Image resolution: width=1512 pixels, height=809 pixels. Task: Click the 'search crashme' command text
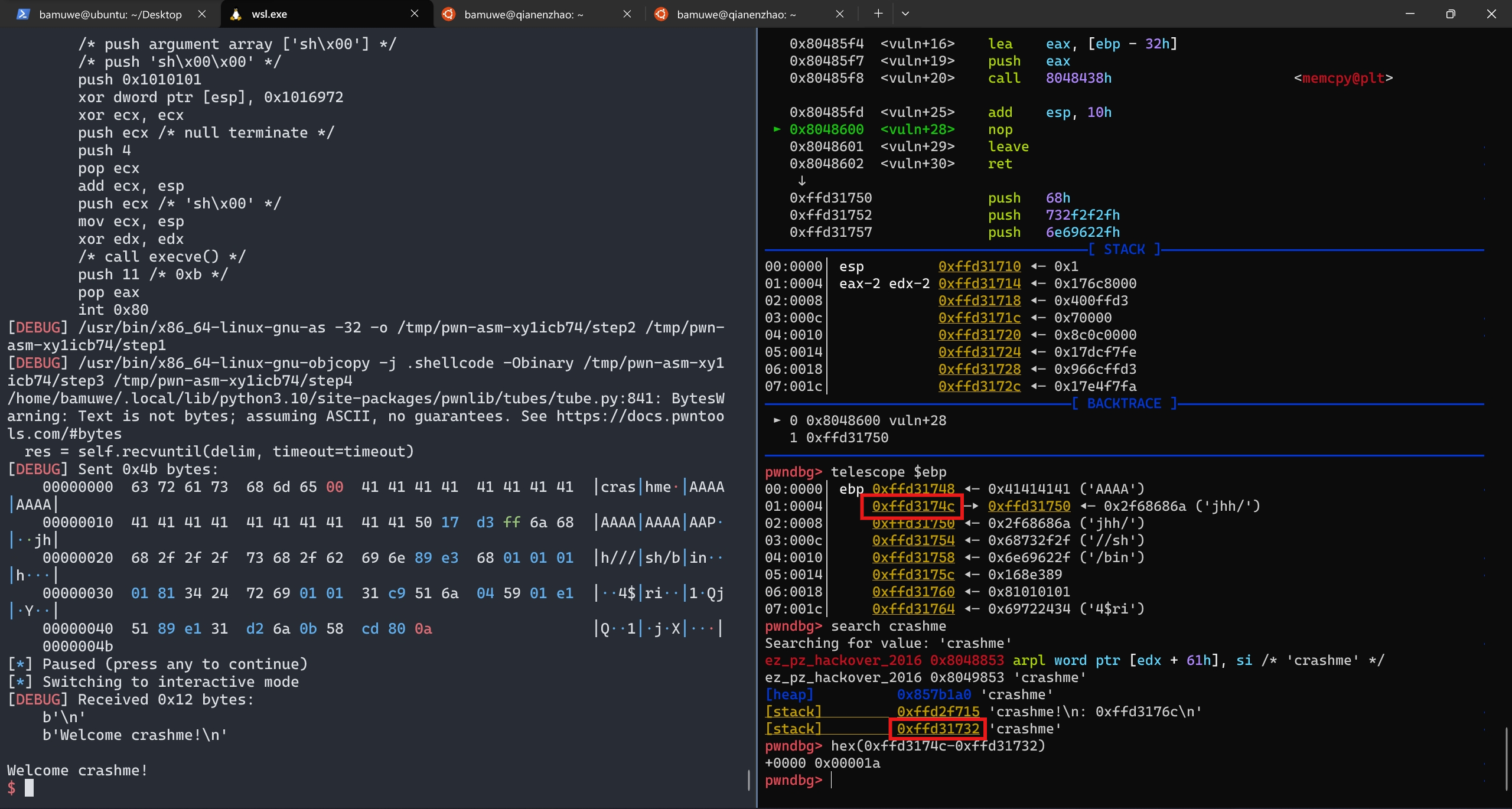pyautogui.click(x=888, y=626)
